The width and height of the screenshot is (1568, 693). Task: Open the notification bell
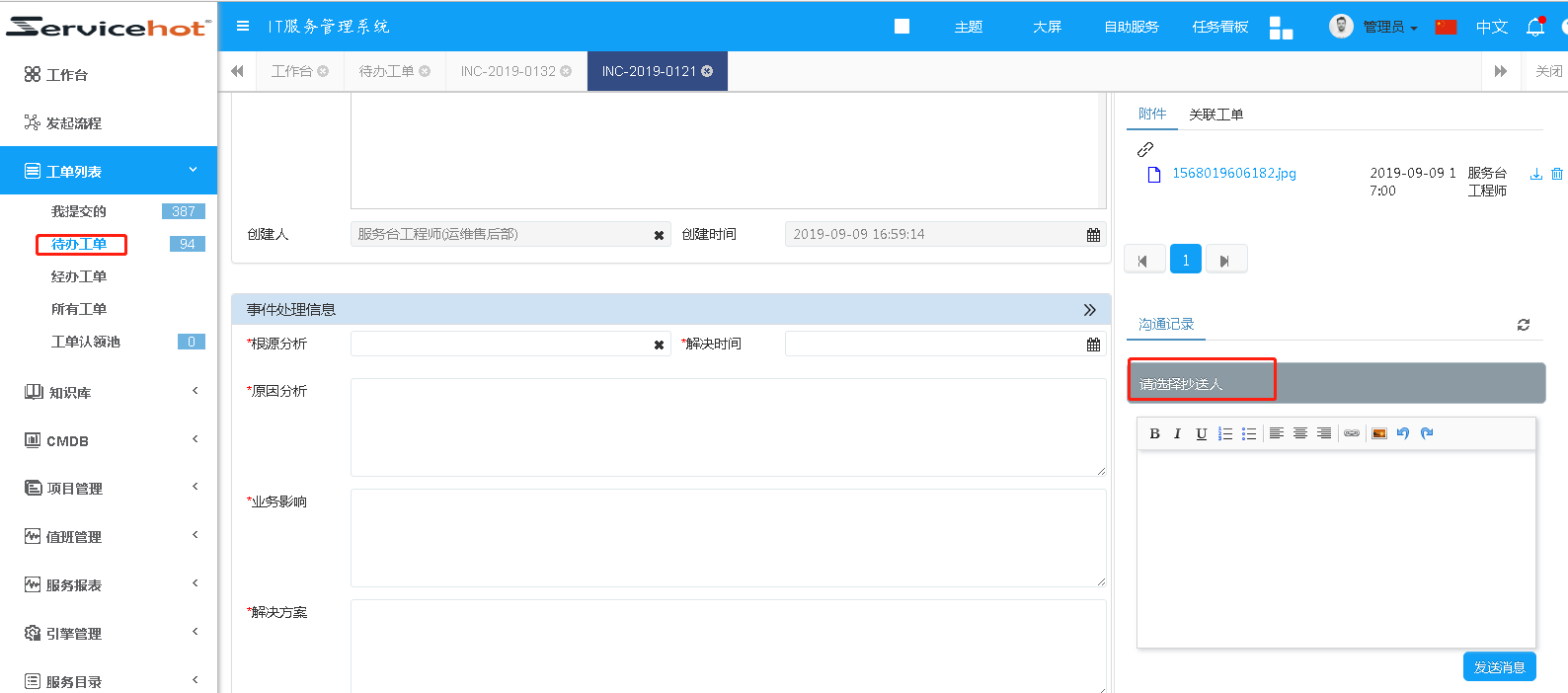coord(1534,27)
